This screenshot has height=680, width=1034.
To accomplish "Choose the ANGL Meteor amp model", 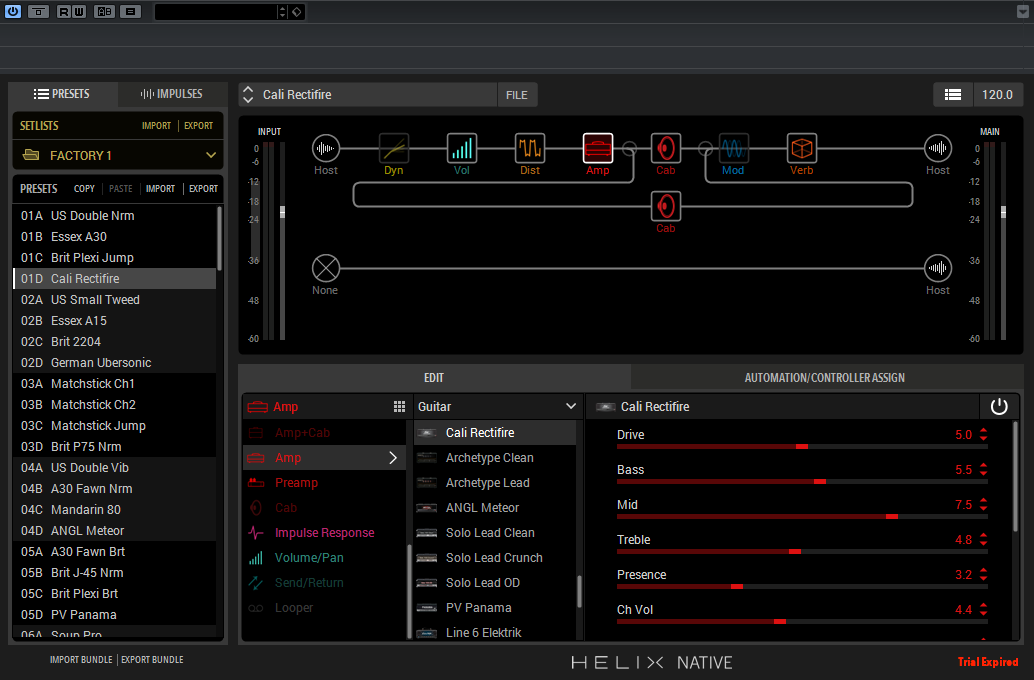I will pyautogui.click(x=495, y=508).
